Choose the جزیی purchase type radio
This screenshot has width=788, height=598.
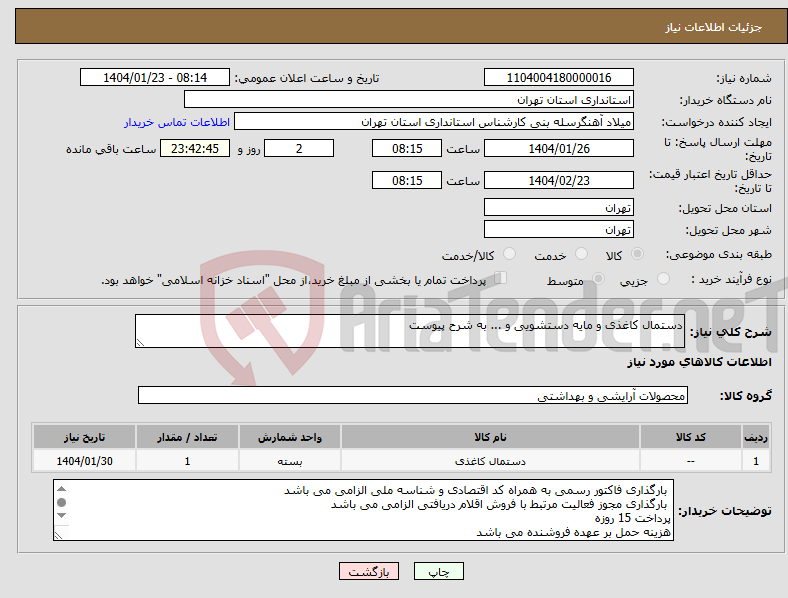663,278
